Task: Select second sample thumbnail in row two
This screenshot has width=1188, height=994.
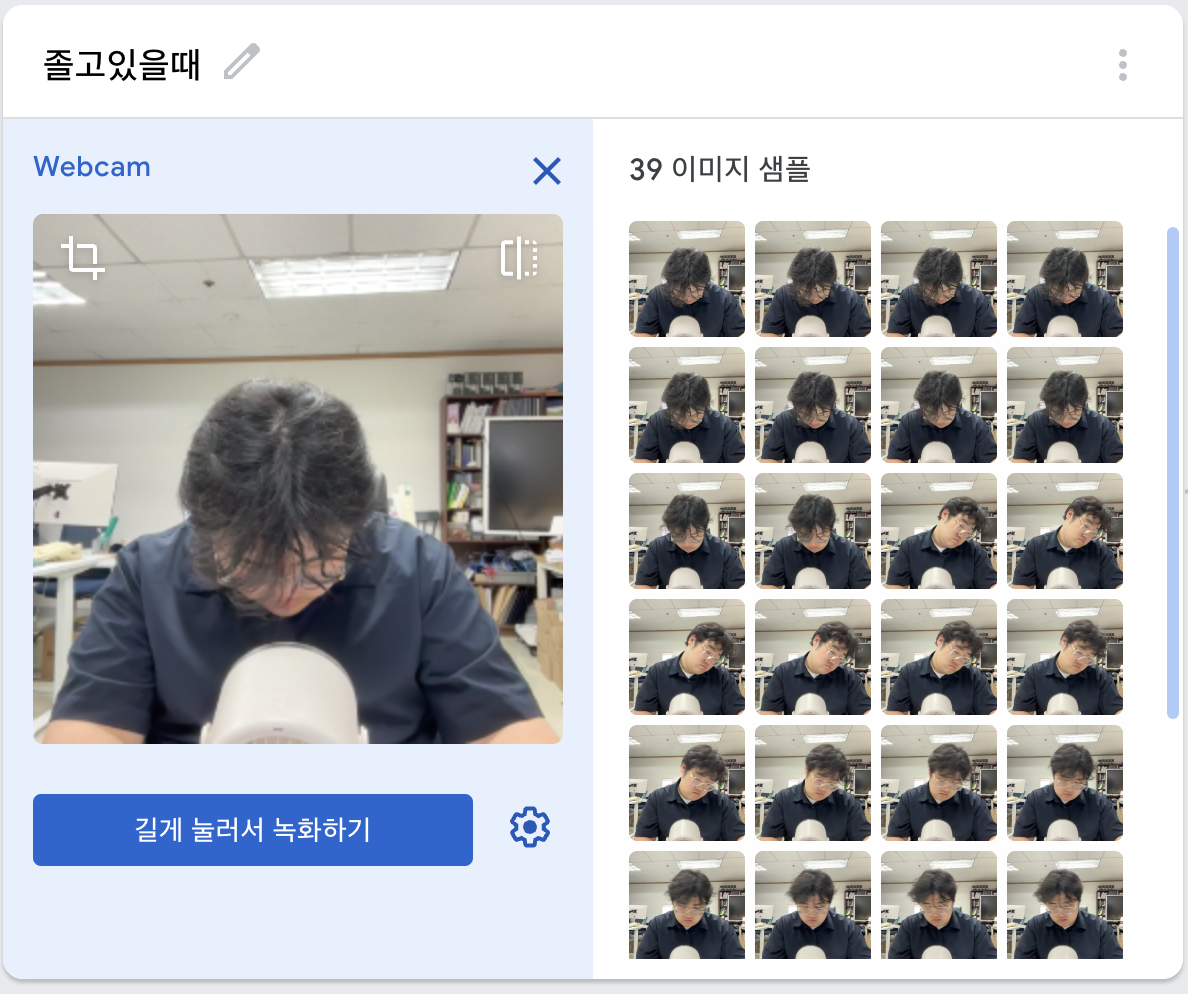Action: point(813,405)
